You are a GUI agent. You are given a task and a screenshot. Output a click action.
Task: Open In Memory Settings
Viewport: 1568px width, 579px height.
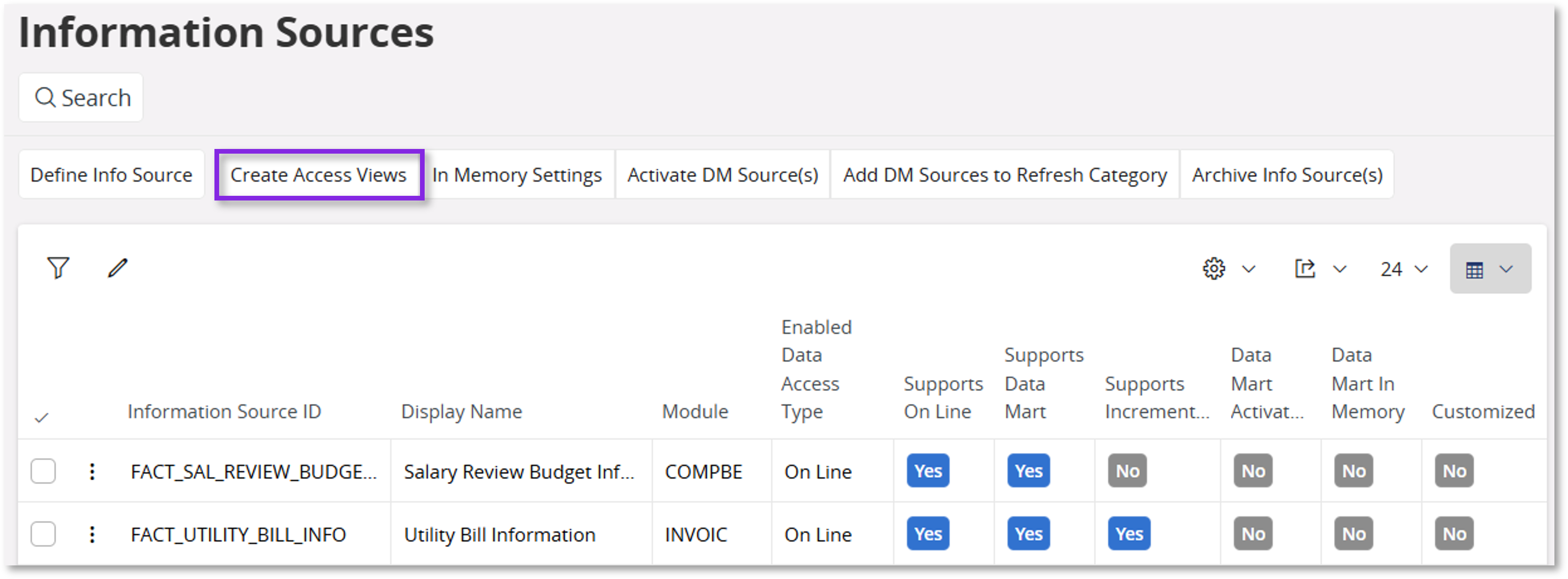click(x=517, y=175)
